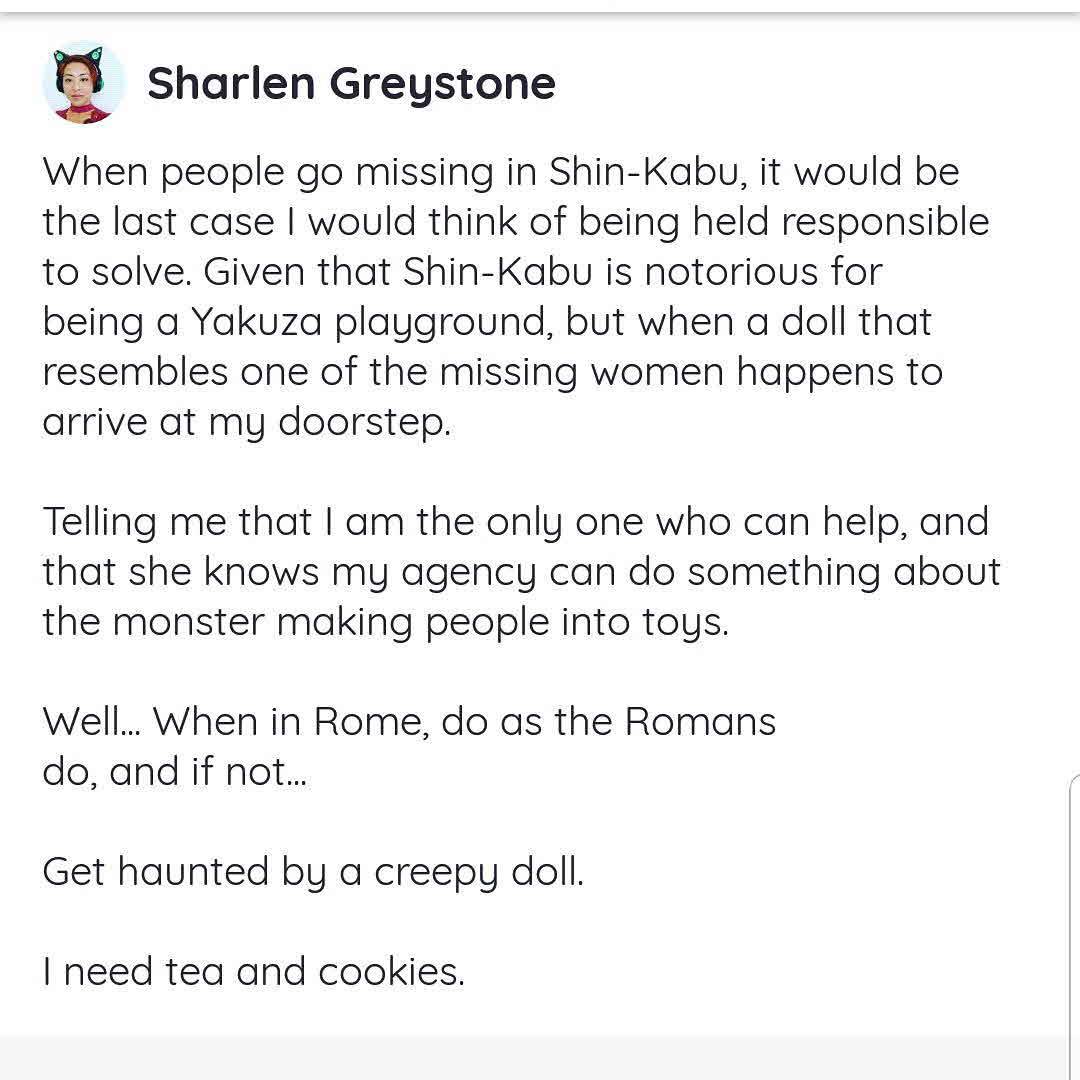
Task: Click the line "do, and if not..."
Action: pos(174,771)
